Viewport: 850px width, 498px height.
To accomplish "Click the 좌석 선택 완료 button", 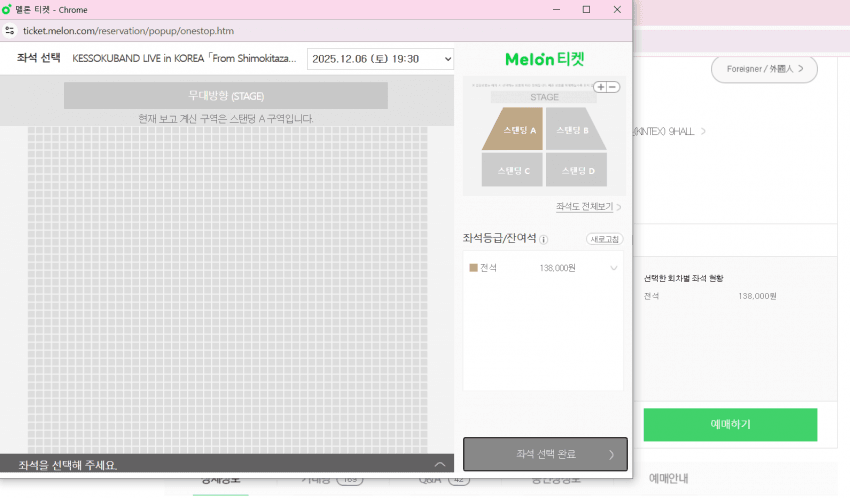I will [545, 454].
